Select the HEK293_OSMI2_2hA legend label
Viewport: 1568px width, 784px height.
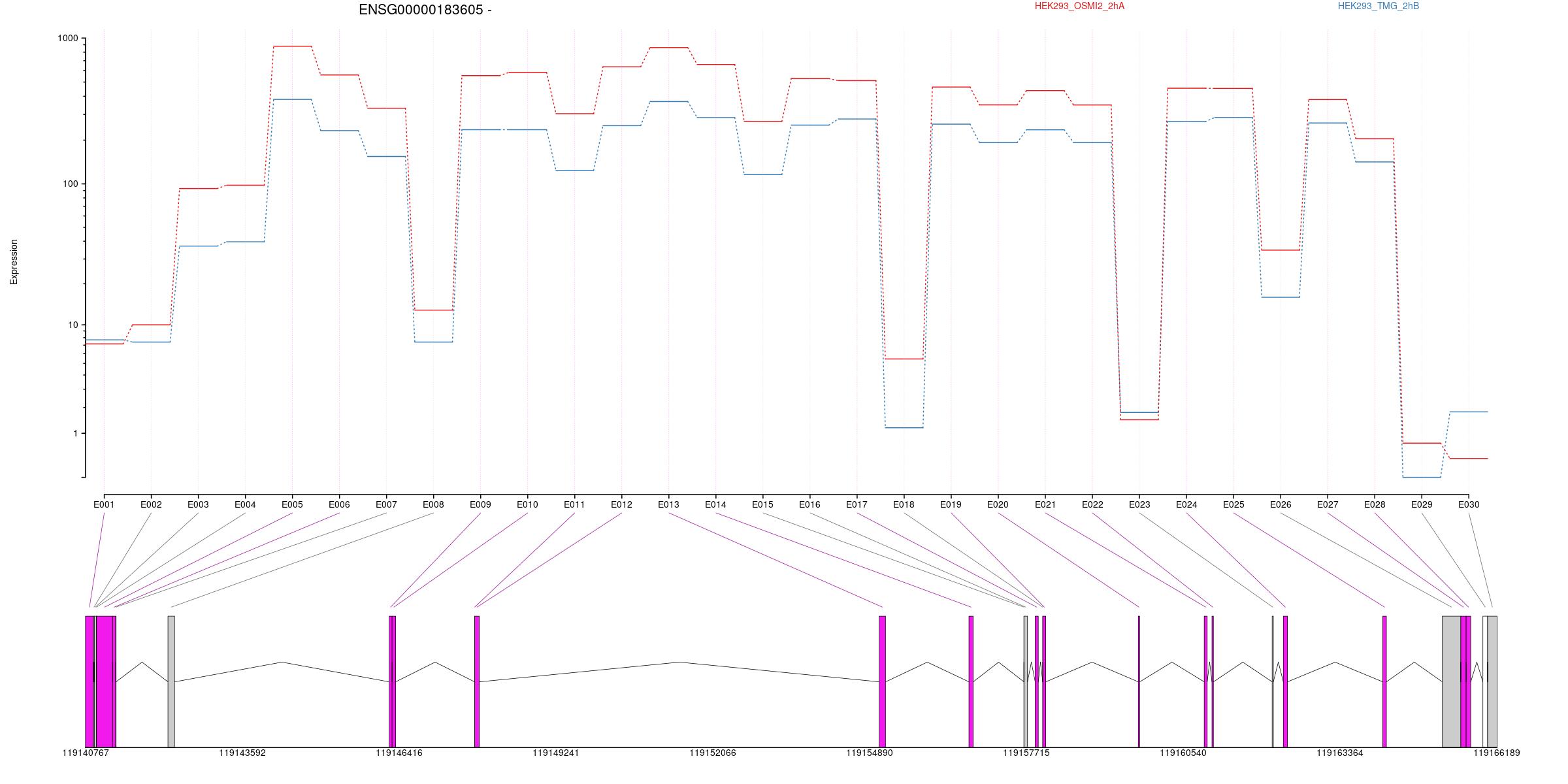coord(1079,6)
